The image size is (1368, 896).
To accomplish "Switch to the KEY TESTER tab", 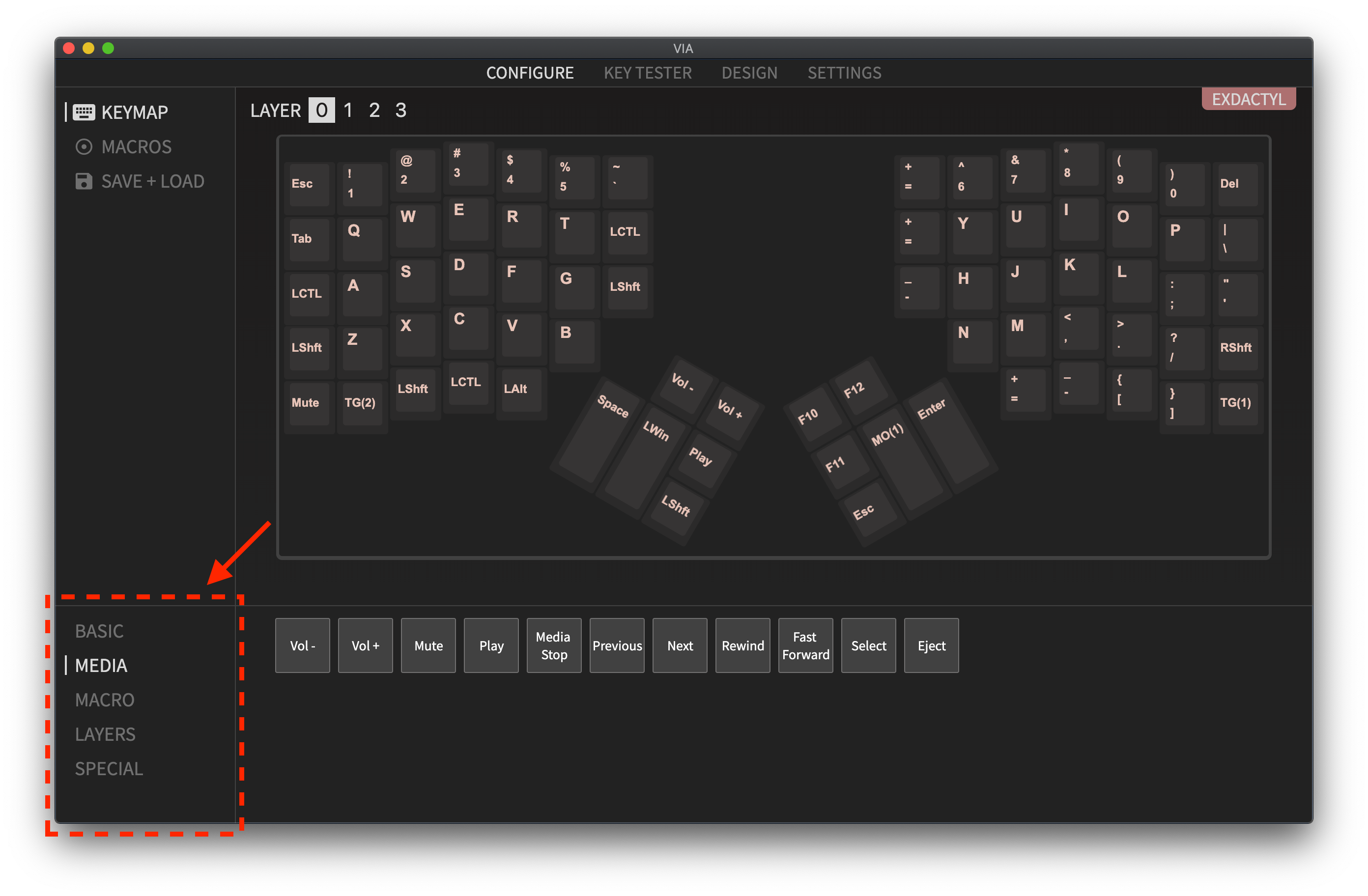I will (x=647, y=73).
